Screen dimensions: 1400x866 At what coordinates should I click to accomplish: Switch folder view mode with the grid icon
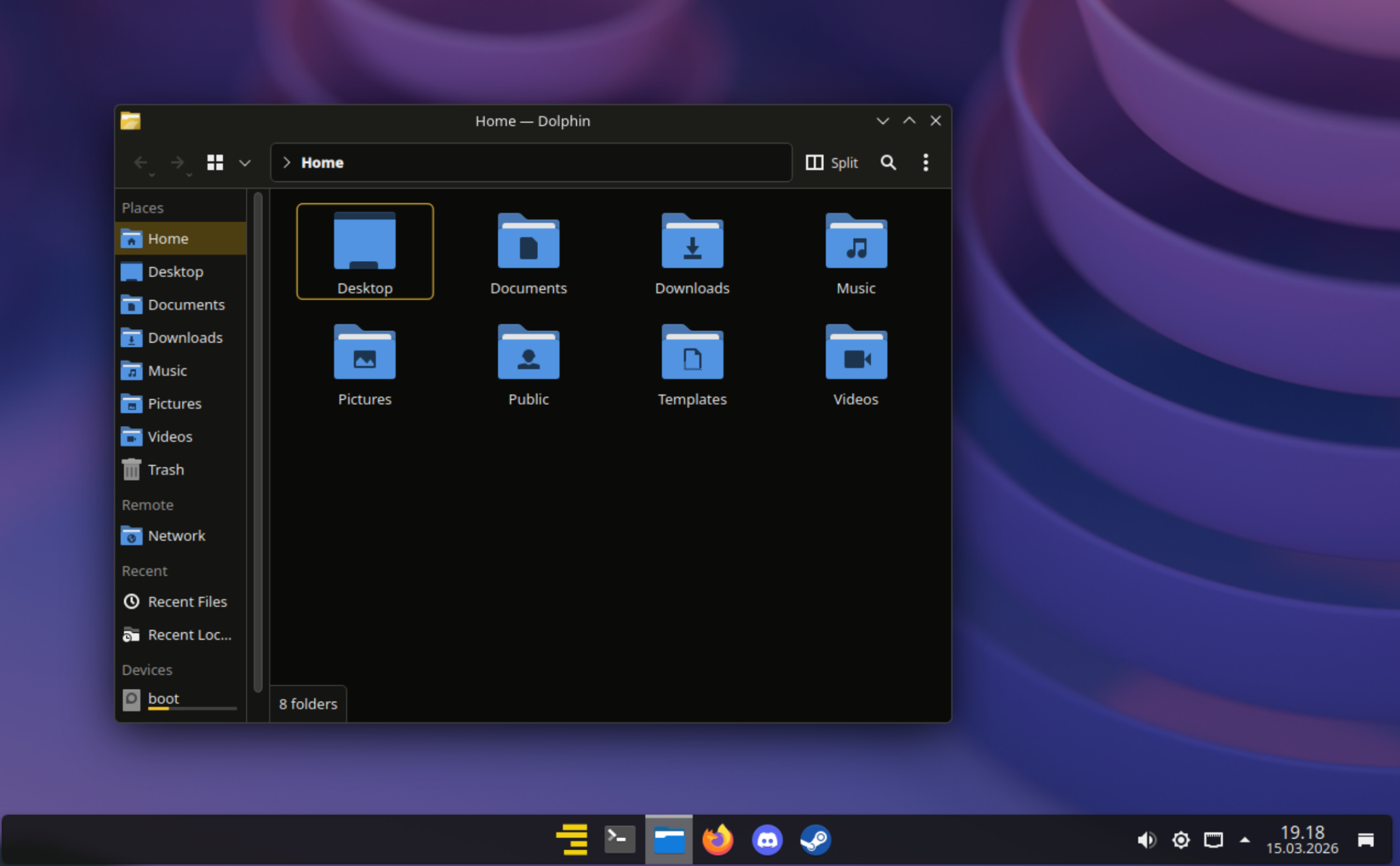pos(215,162)
